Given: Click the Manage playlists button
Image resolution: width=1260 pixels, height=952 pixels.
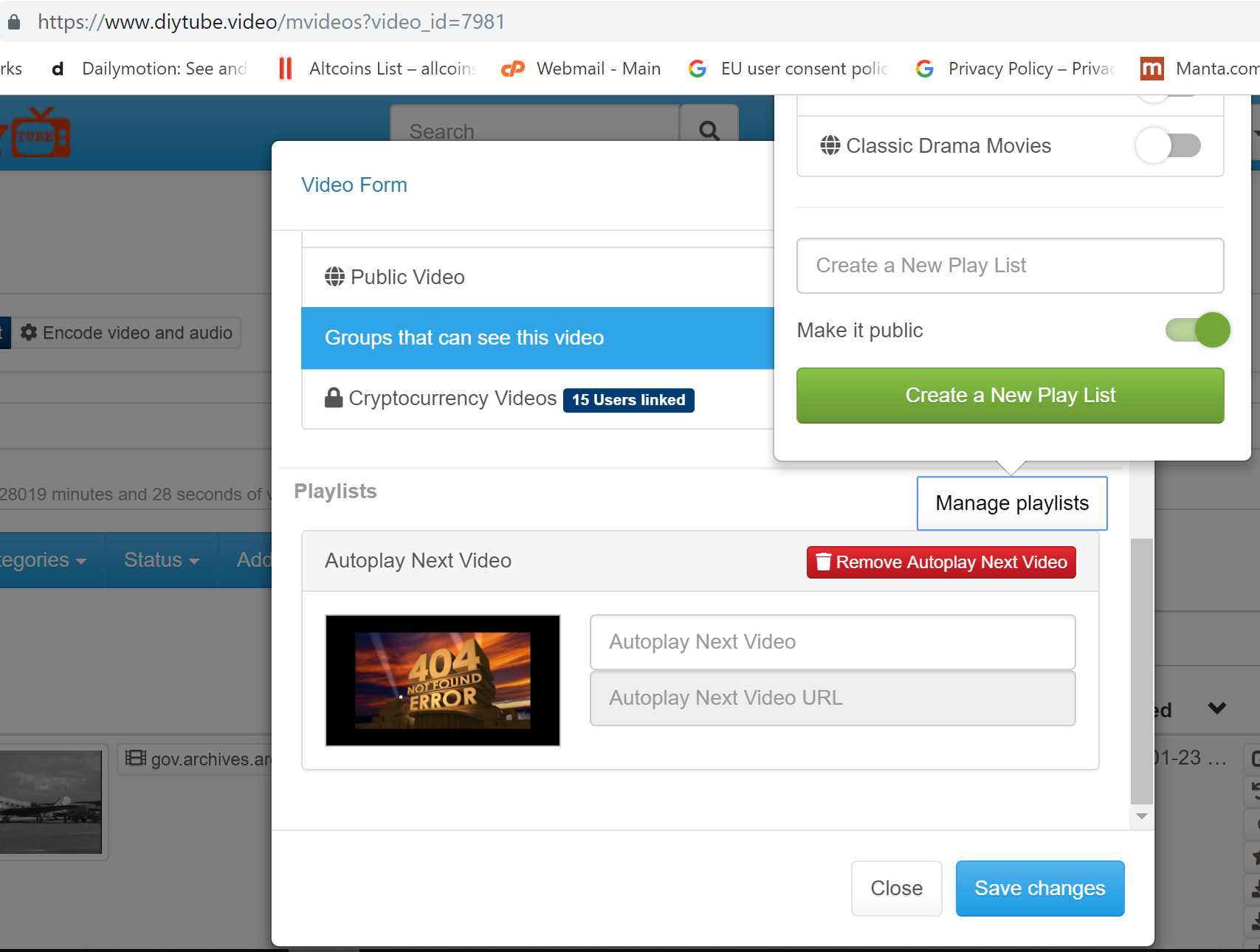Looking at the screenshot, I should pos(1012,503).
